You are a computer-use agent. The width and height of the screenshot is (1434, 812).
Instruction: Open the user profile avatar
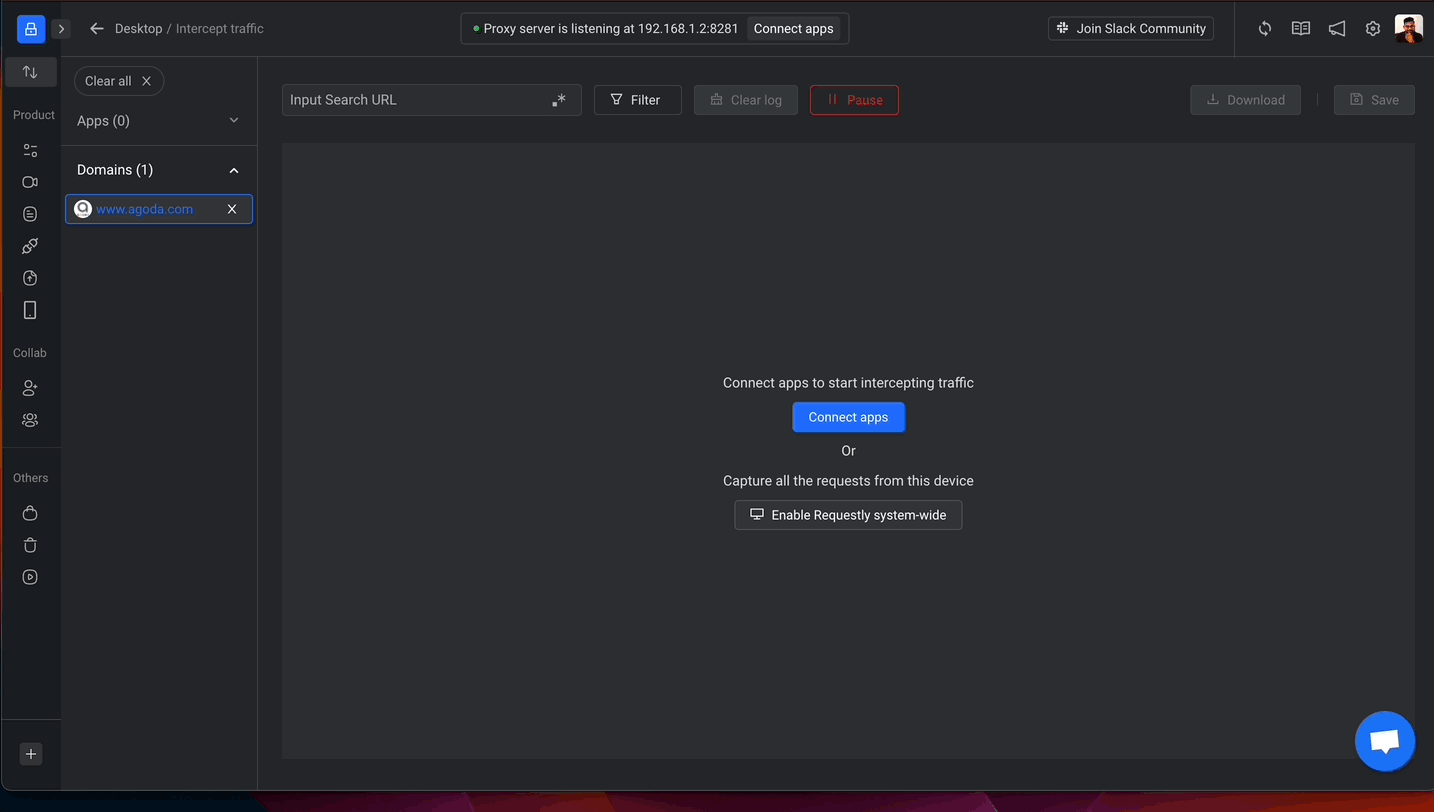tap(1409, 29)
